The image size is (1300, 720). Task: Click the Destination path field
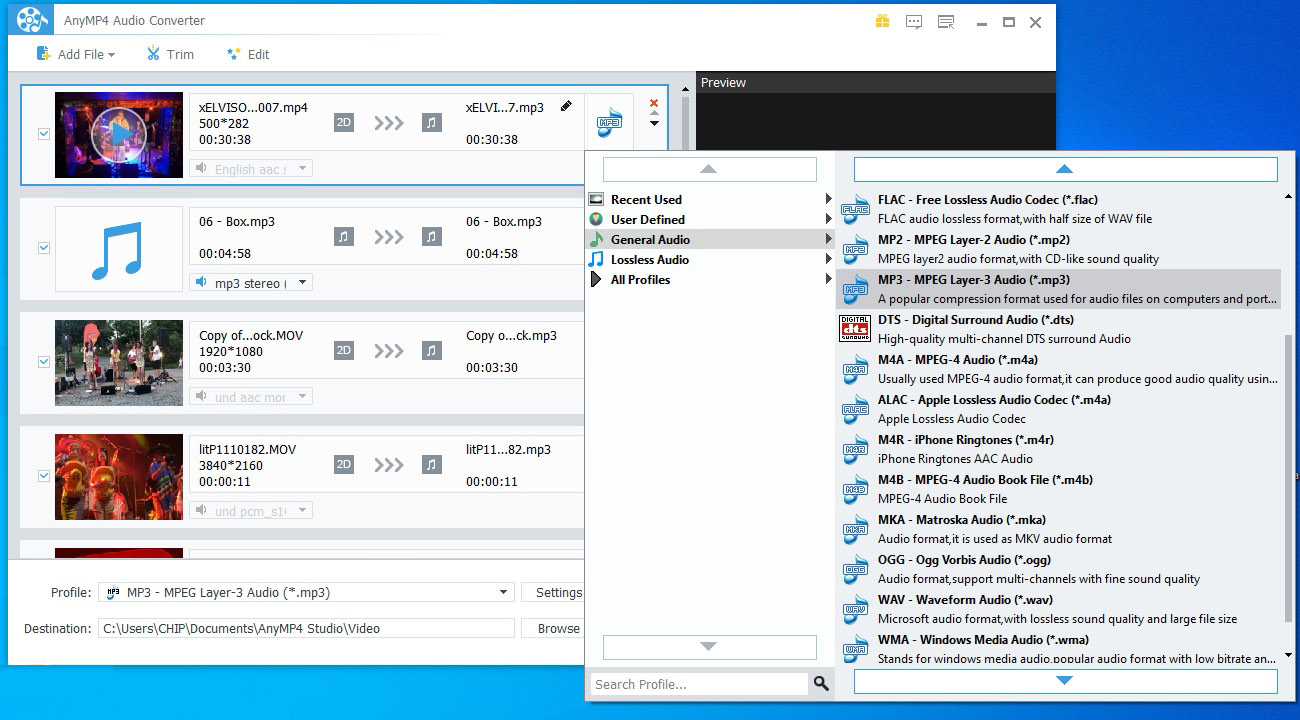[x=306, y=628]
